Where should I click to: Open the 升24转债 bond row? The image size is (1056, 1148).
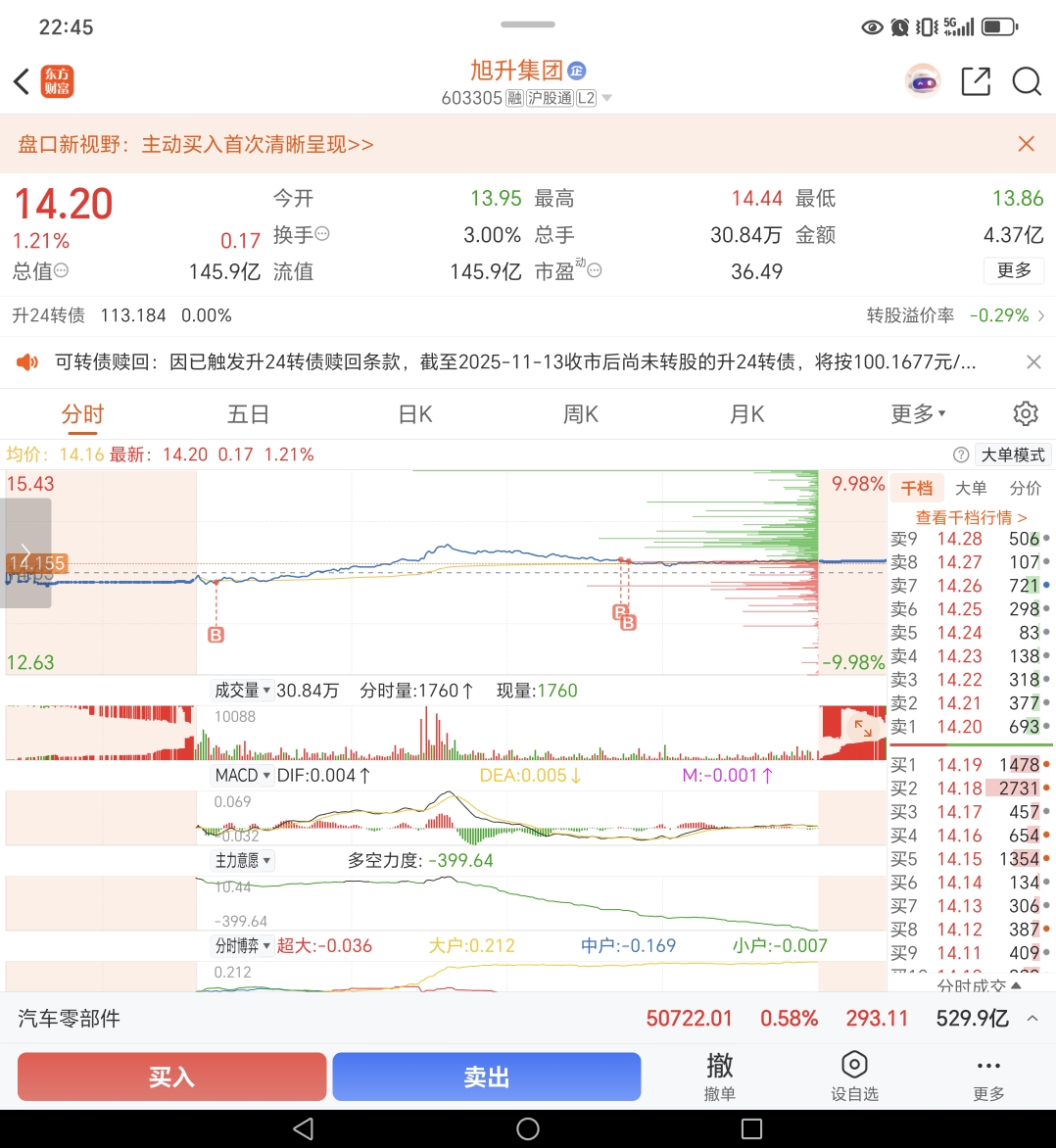[x=528, y=315]
